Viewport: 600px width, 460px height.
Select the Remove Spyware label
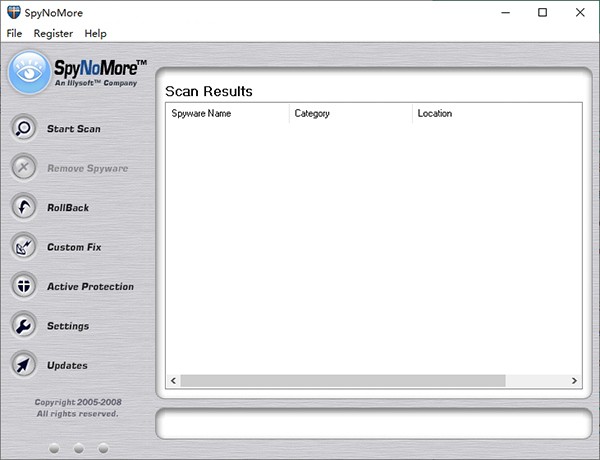[x=88, y=168]
